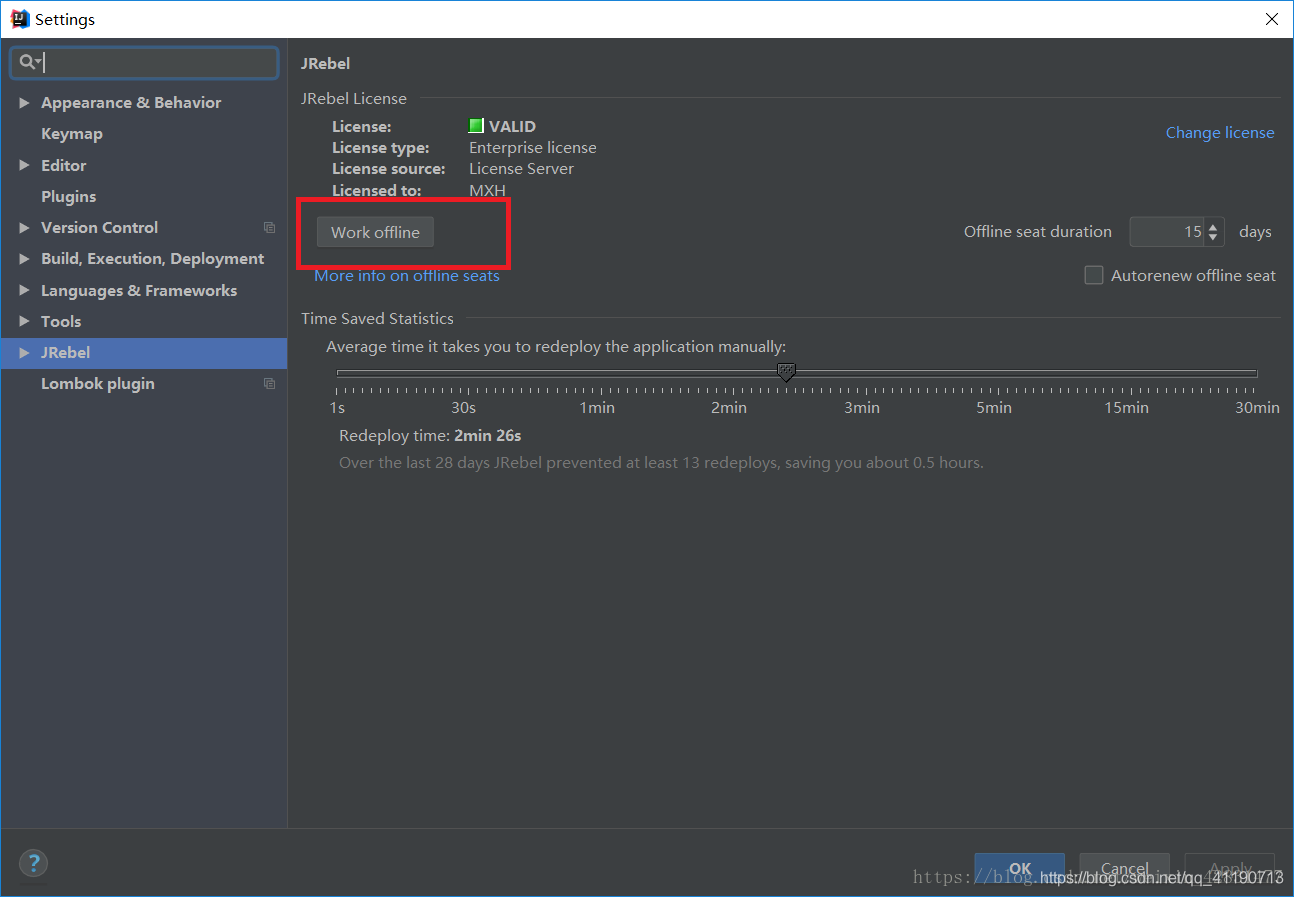Click the OK button
Viewport: 1294px width, 897px height.
pyautogui.click(x=1020, y=869)
